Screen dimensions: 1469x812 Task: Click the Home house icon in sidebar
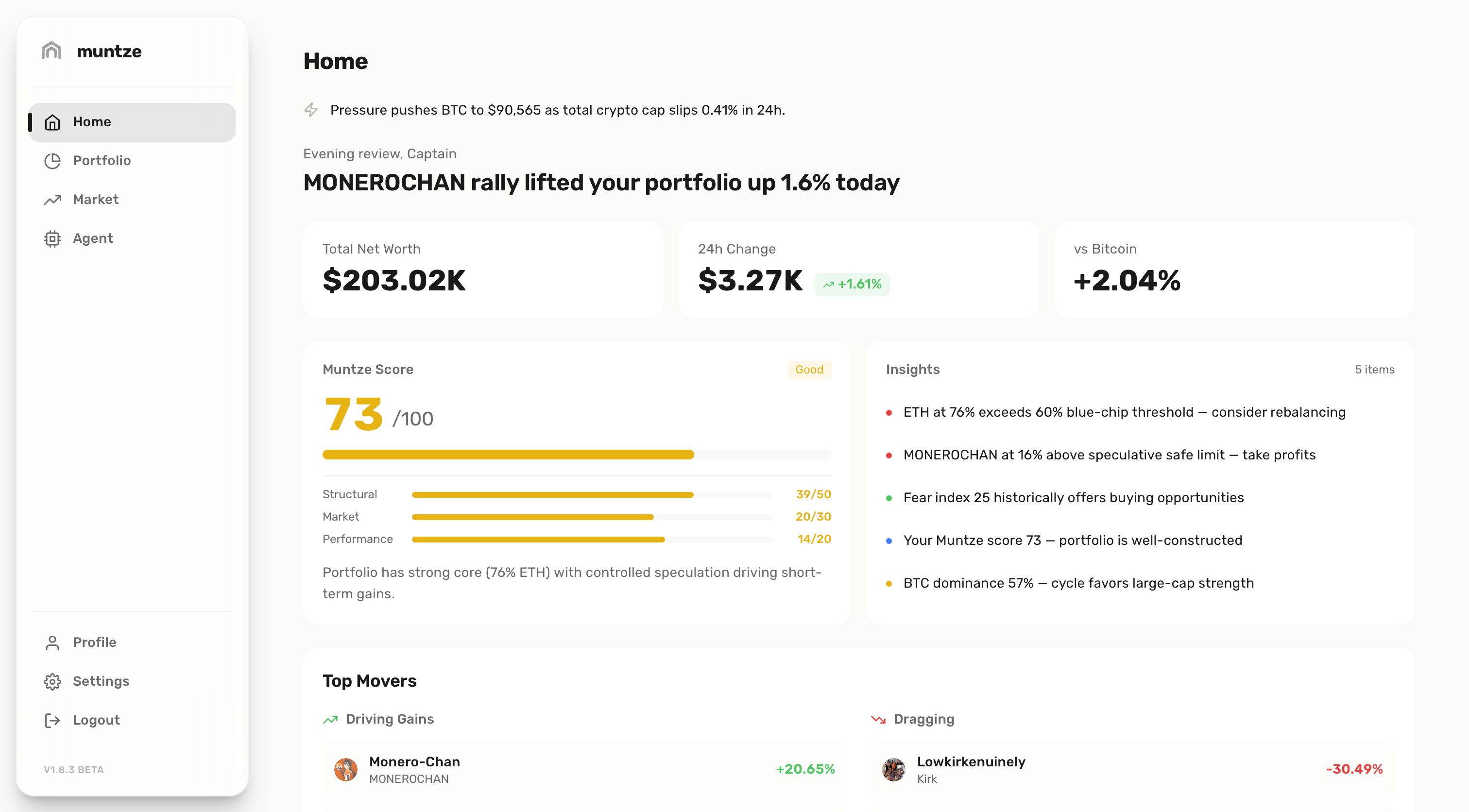tap(52, 122)
